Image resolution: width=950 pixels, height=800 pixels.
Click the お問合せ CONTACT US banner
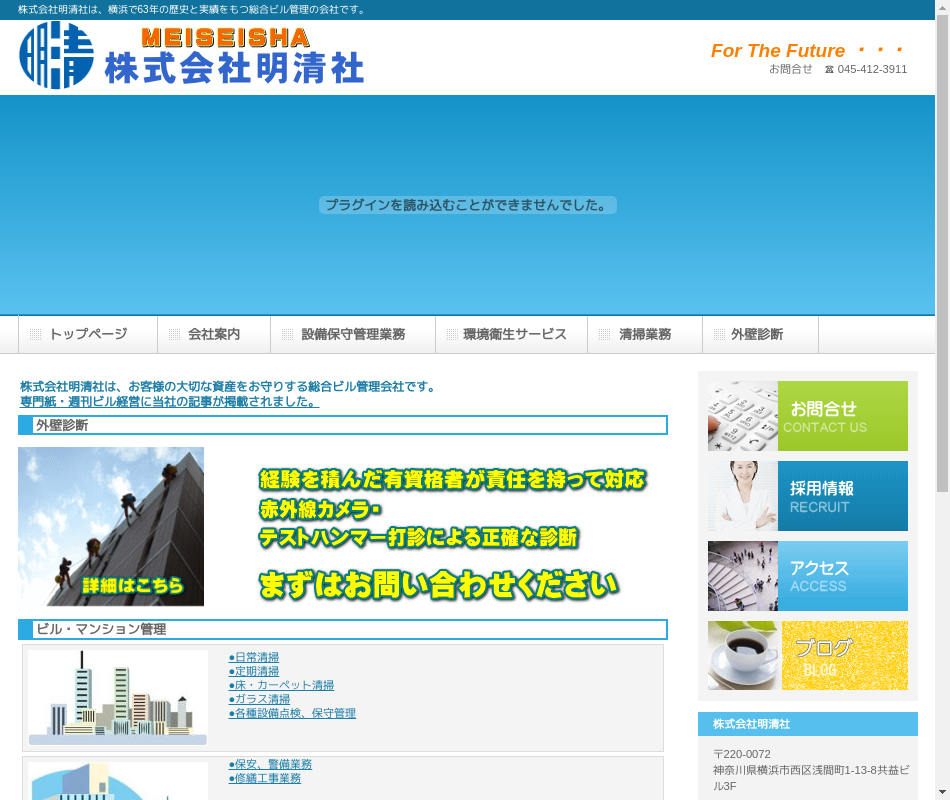(808, 416)
